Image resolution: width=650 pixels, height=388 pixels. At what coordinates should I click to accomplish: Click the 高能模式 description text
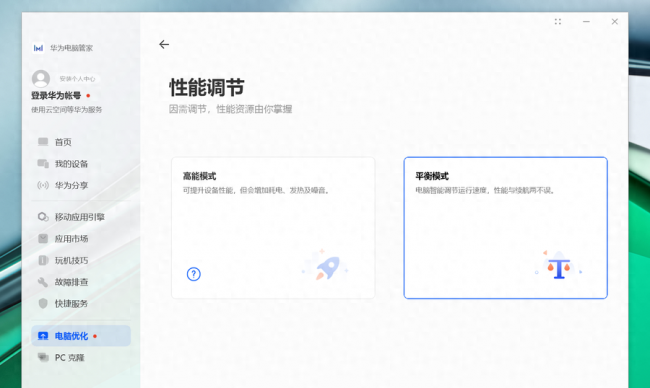[257, 191]
